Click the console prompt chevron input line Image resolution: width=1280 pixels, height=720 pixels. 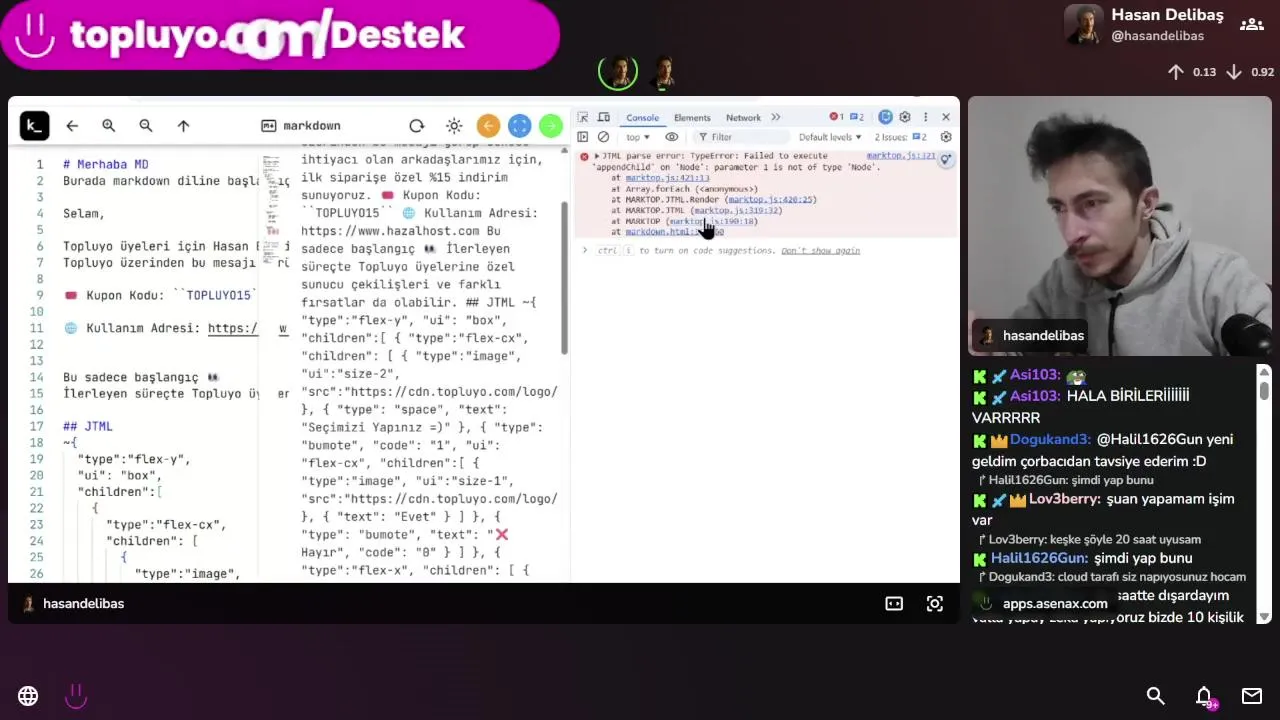tap(585, 250)
